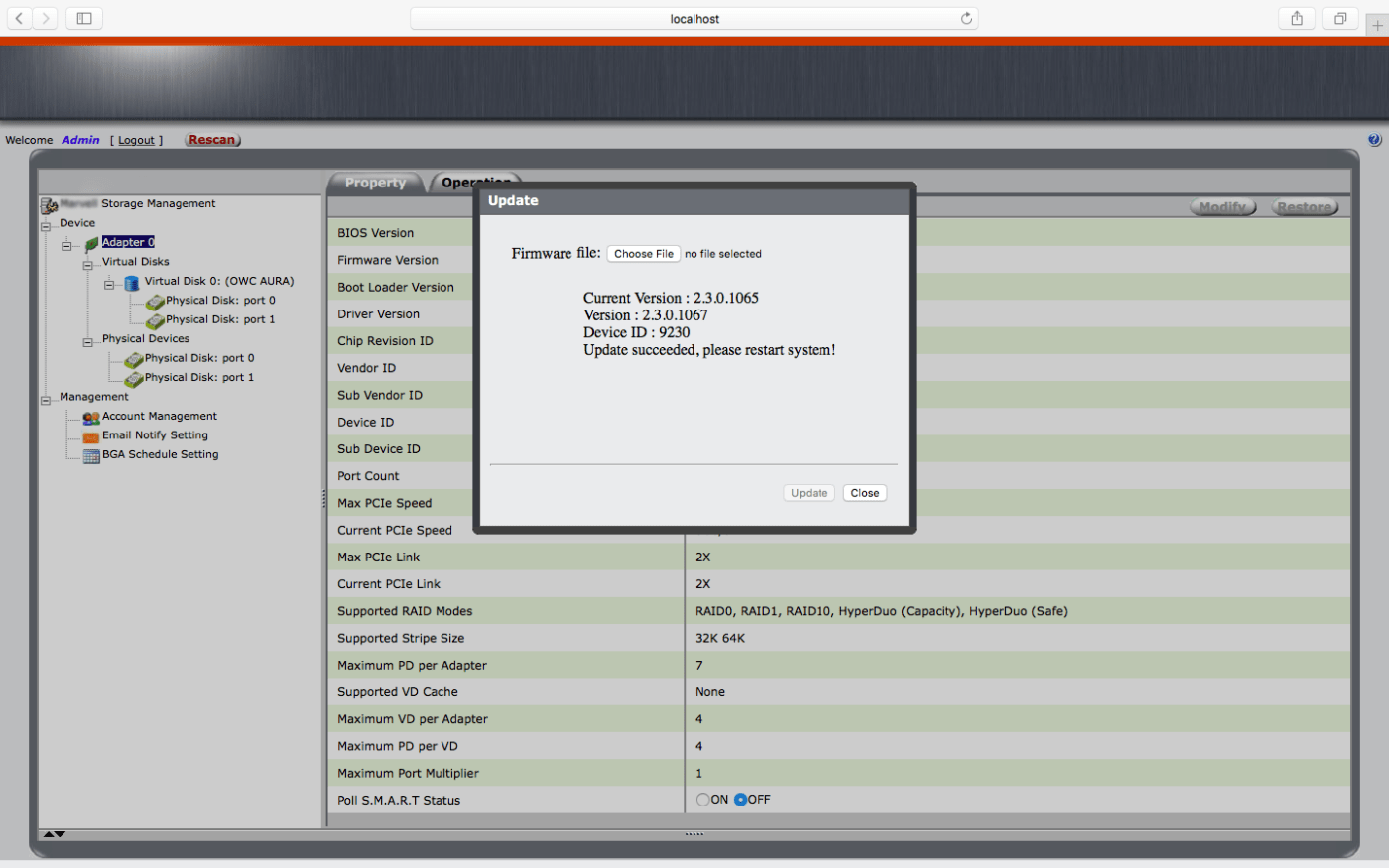This screenshot has width=1389, height=868.
Task: Click the BGA Schedule Setting calendar icon
Action: tap(91, 456)
